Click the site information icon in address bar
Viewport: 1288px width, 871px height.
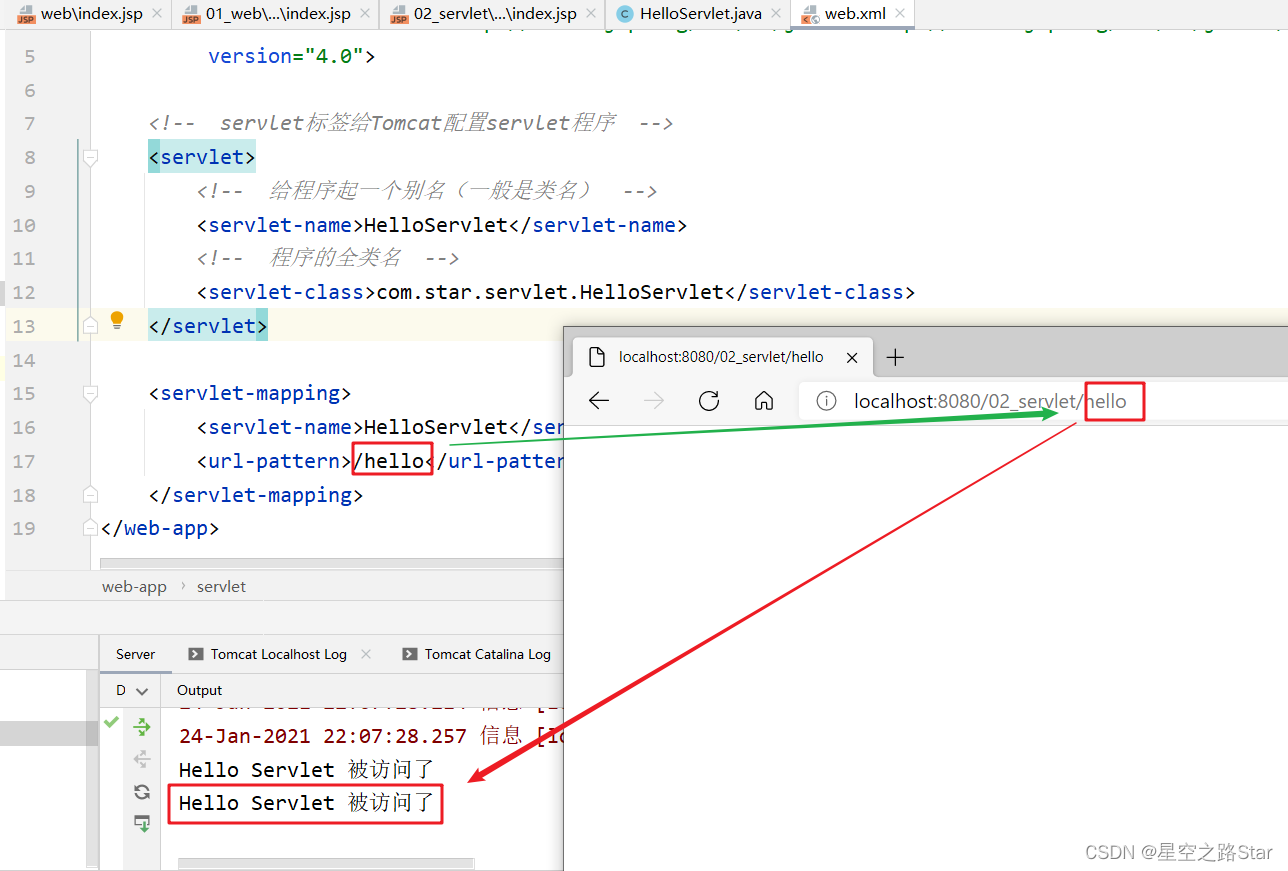[x=826, y=401]
